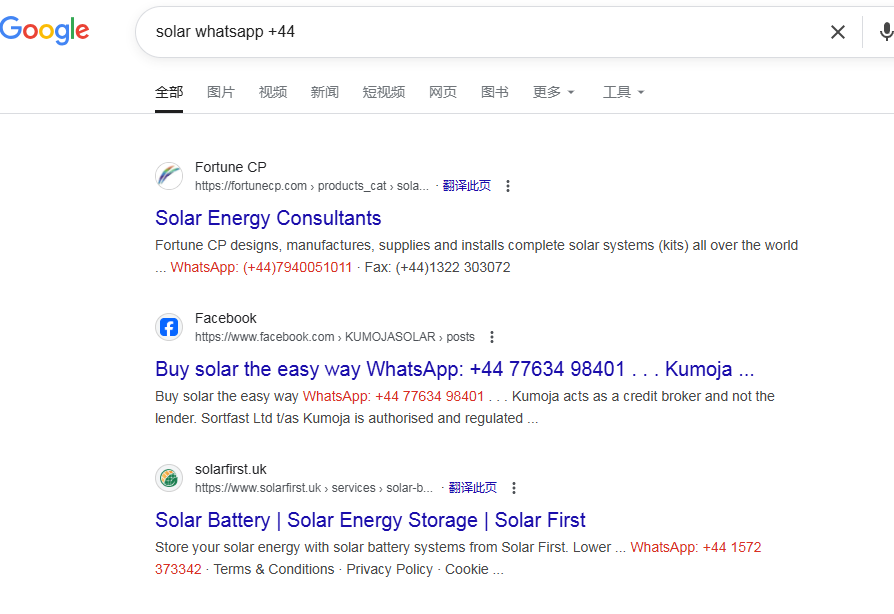894x614 pixels.
Task: Clear the search box with X icon
Action: pos(838,32)
